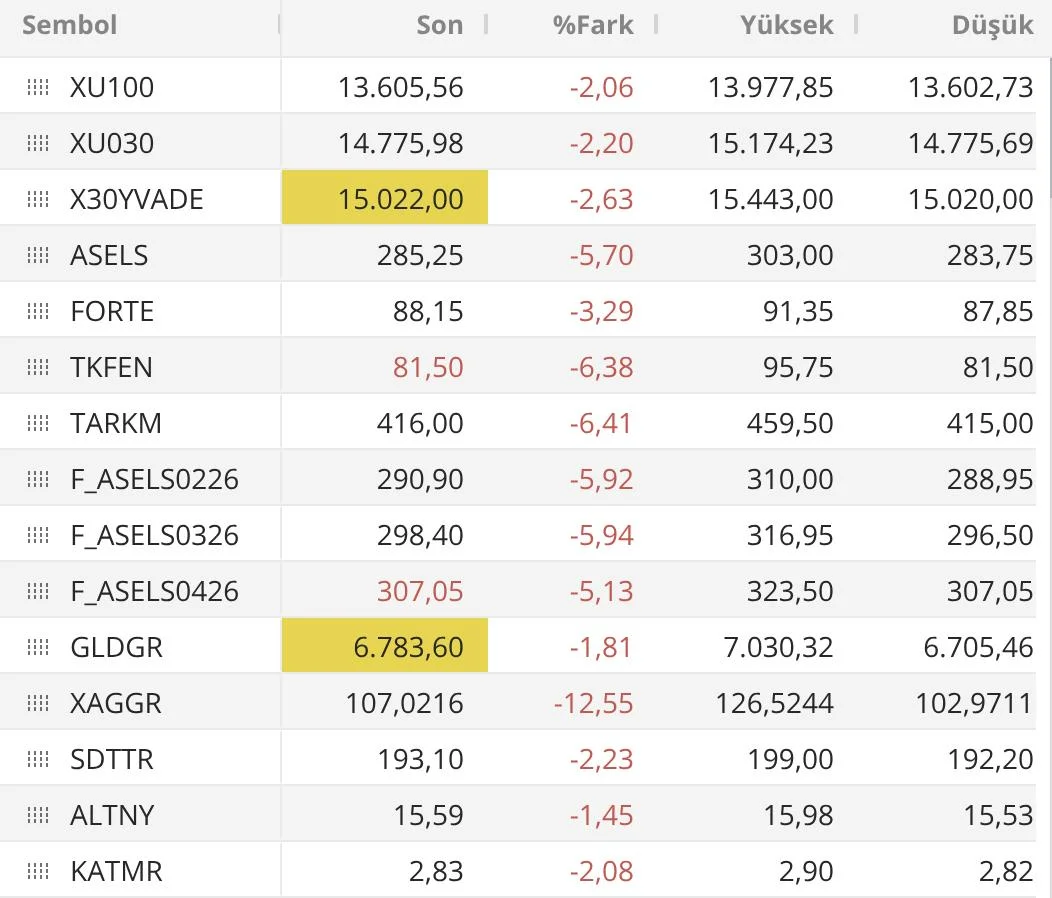The image size is (1052, 898).
Task: Click the Yüksek column header
Action: (x=787, y=25)
